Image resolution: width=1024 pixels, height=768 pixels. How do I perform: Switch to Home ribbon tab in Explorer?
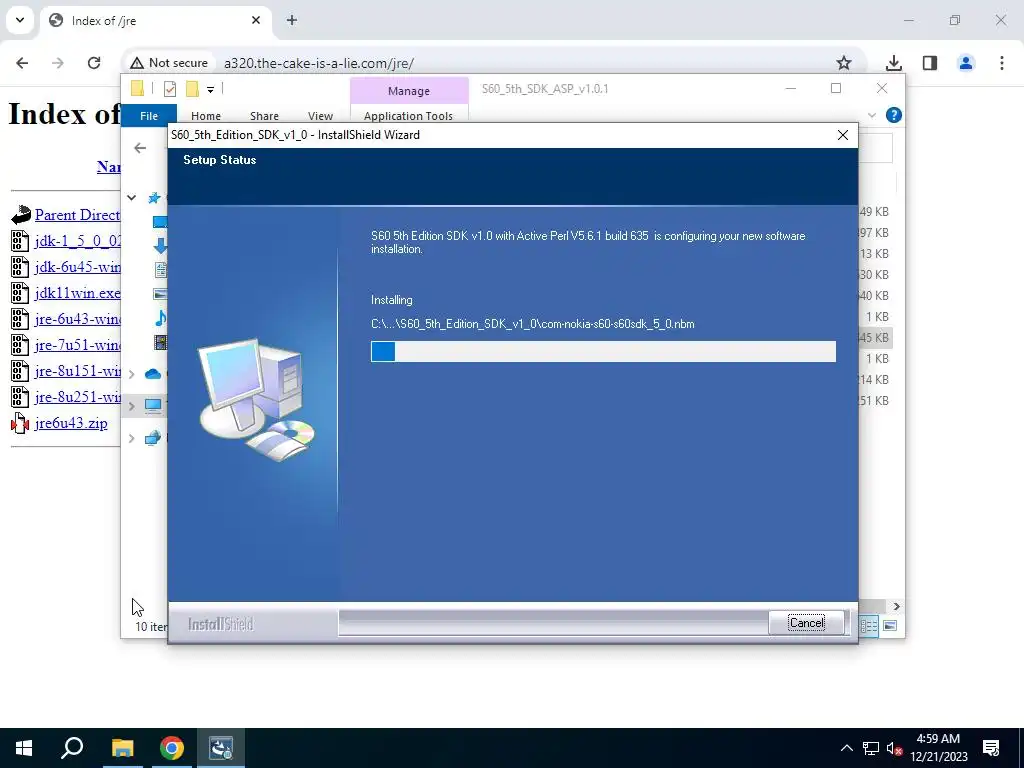click(x=206, y=116)
